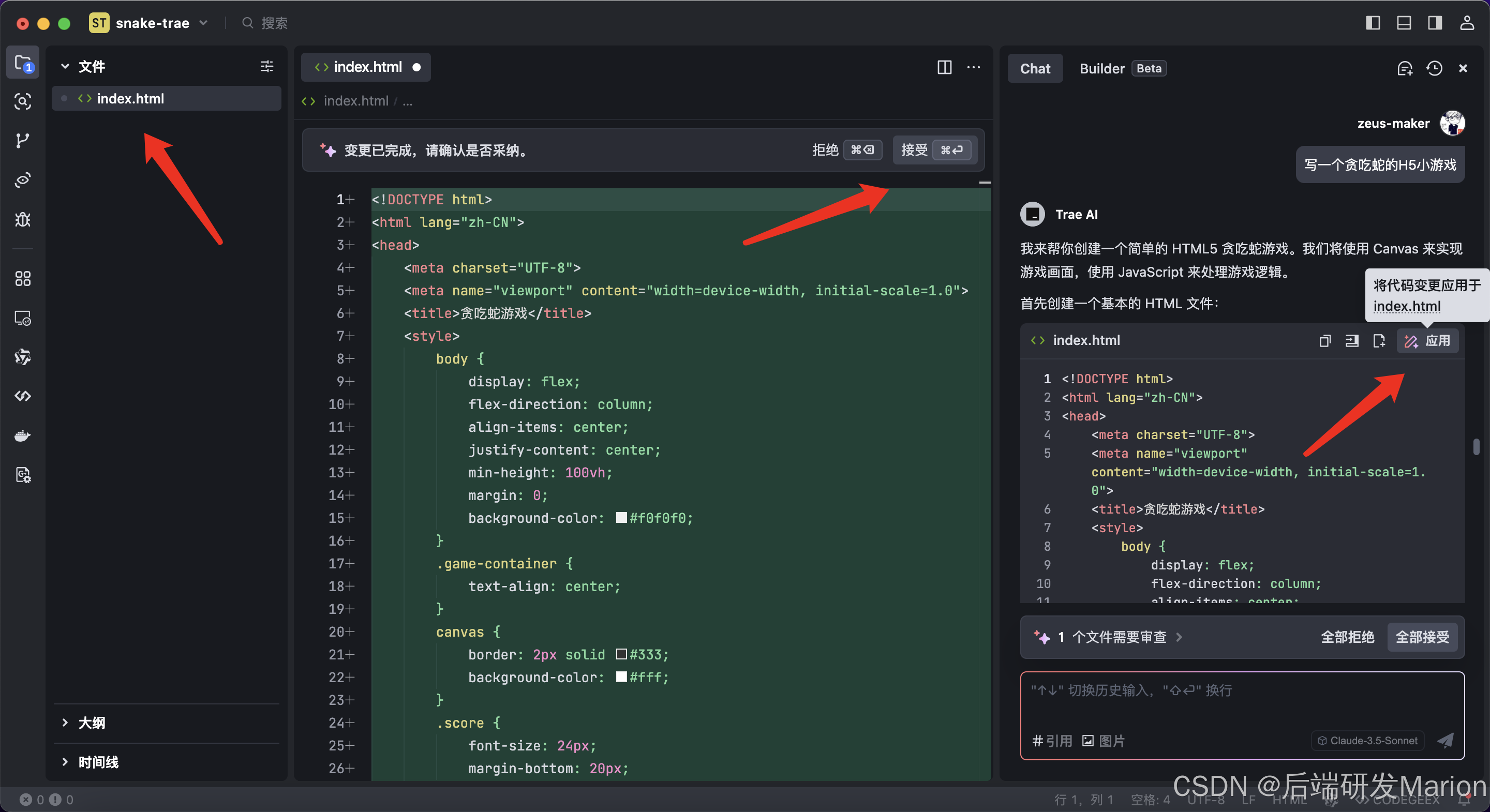Copy the index.html code block
Image resolution: width=1490 pixels, height=812 pixels.
point(1324,341)
